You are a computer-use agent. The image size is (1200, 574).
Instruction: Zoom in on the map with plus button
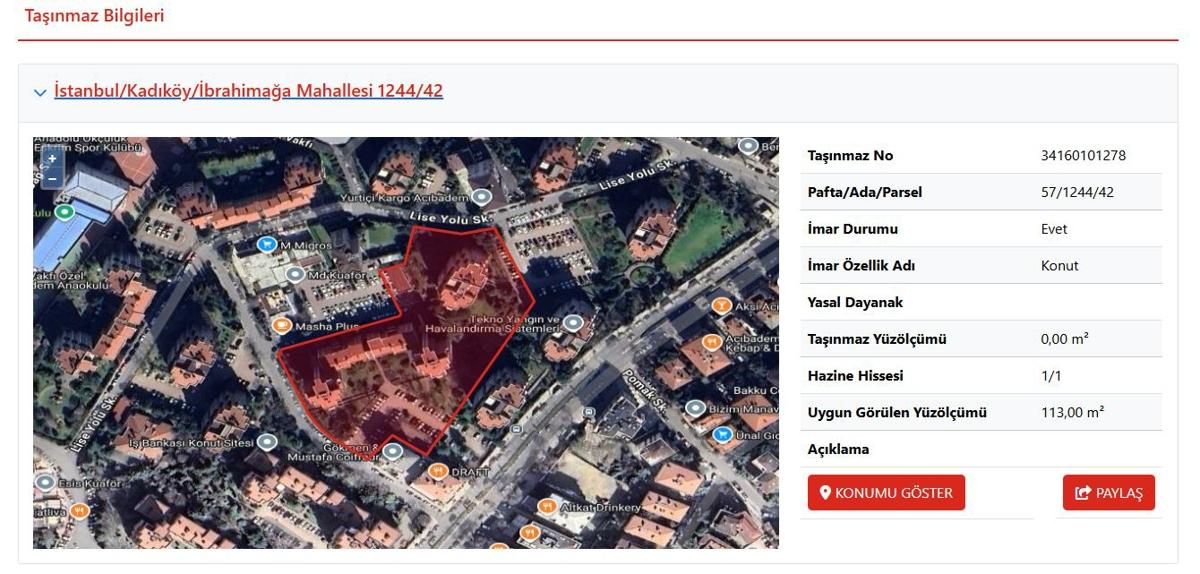pos(52,159)
